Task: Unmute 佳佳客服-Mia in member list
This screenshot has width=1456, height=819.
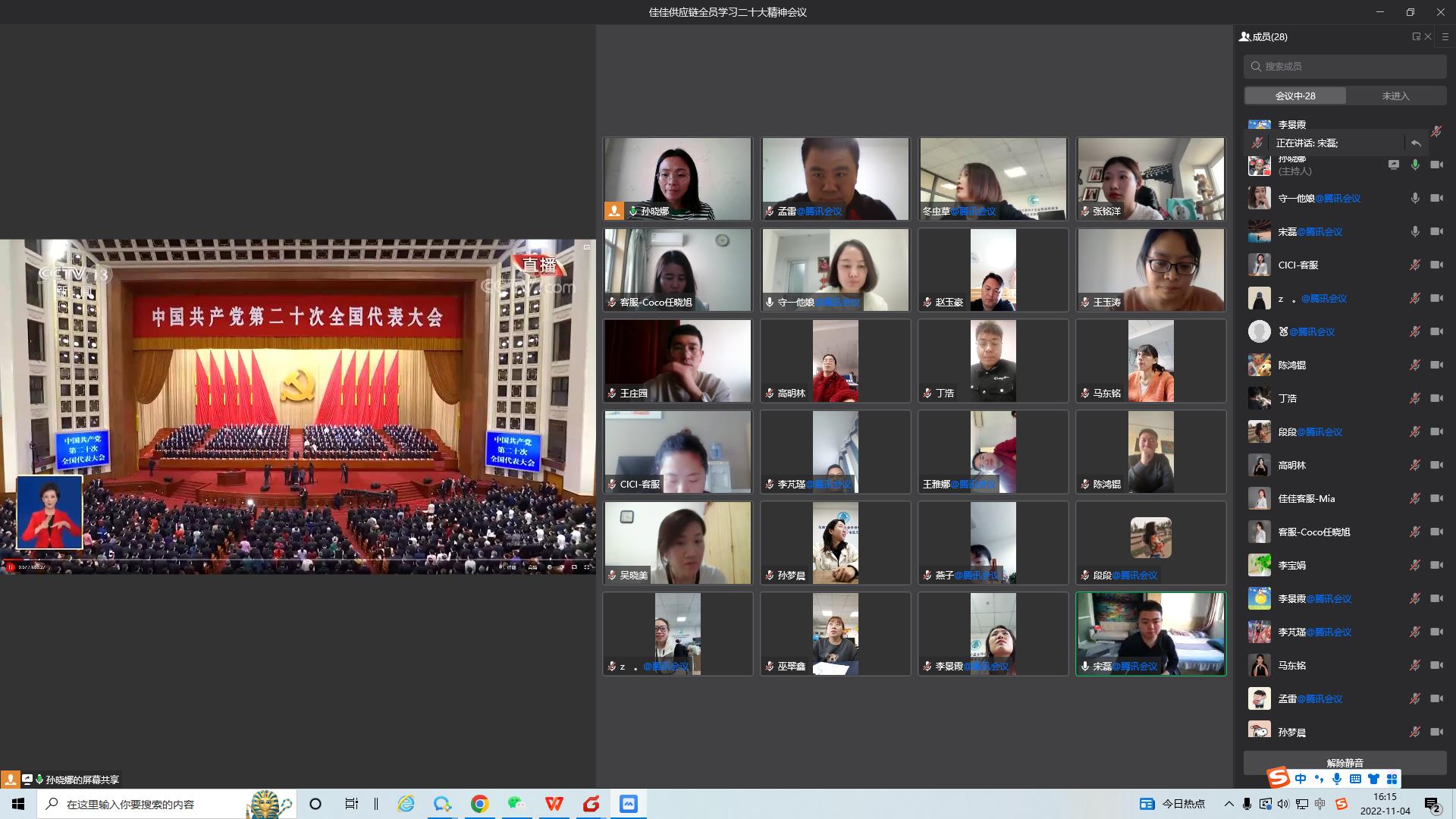Action: coord(1415,498)
